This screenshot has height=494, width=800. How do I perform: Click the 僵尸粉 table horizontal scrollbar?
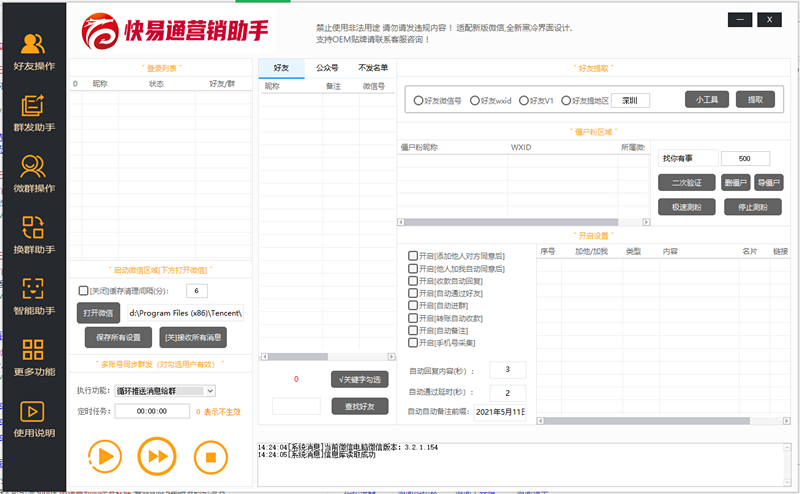(523, 222)
